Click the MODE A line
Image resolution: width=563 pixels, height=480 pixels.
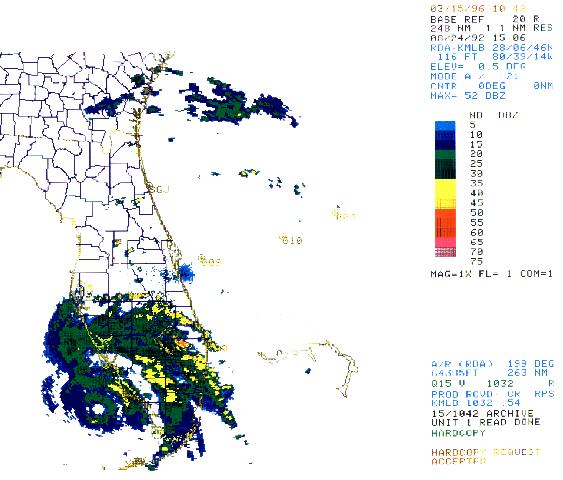click(474, 76)
